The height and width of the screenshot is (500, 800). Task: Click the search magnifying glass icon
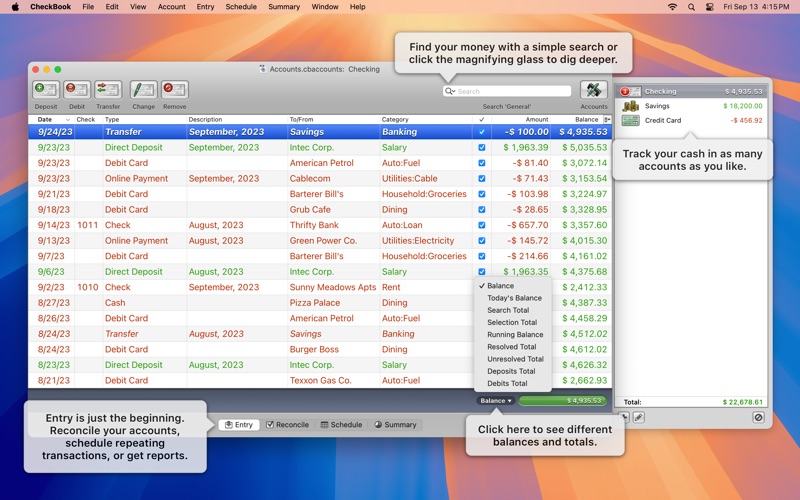pyautogui.click(x=449, y=91)
